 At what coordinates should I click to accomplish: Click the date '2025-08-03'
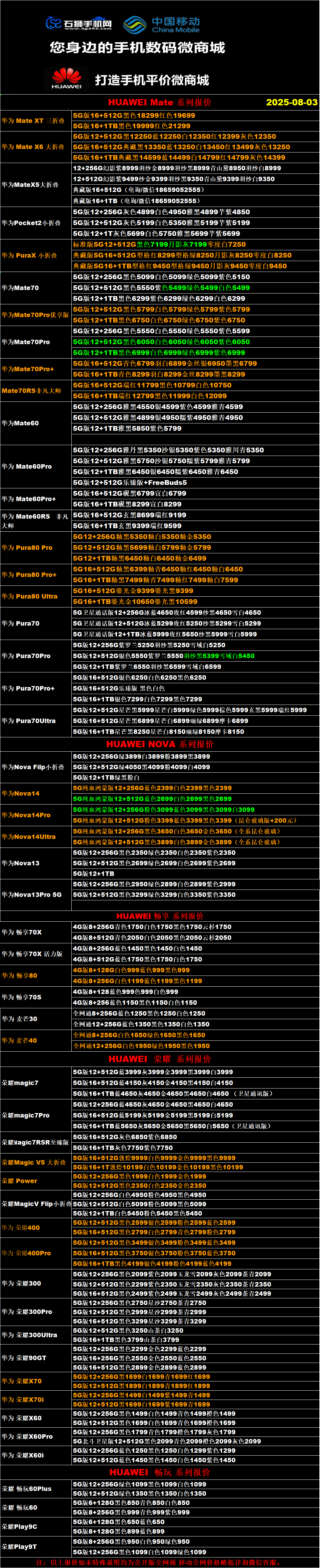click(x=291, y=102)
